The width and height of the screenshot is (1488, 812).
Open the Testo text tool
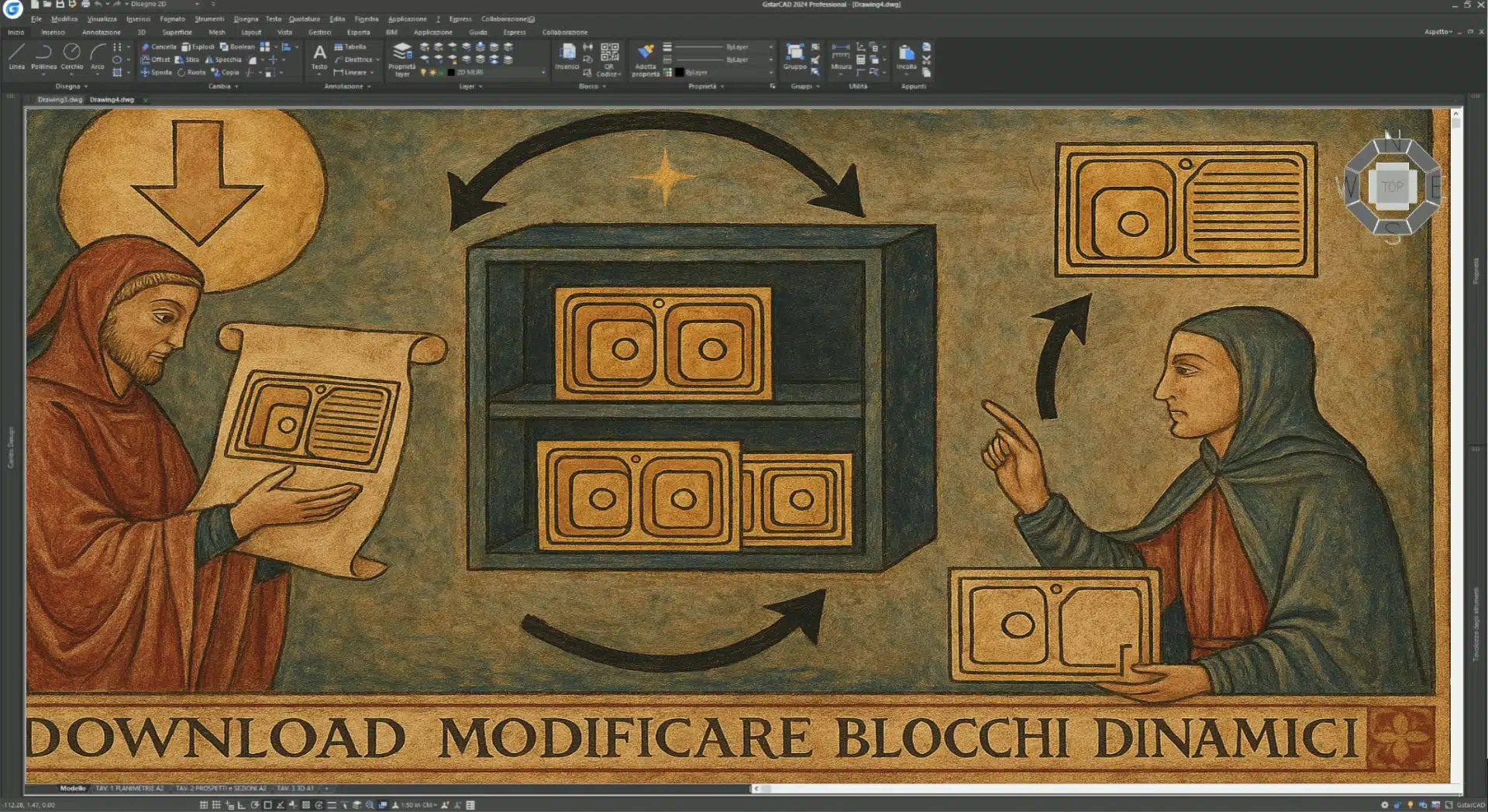click(319, 57)
